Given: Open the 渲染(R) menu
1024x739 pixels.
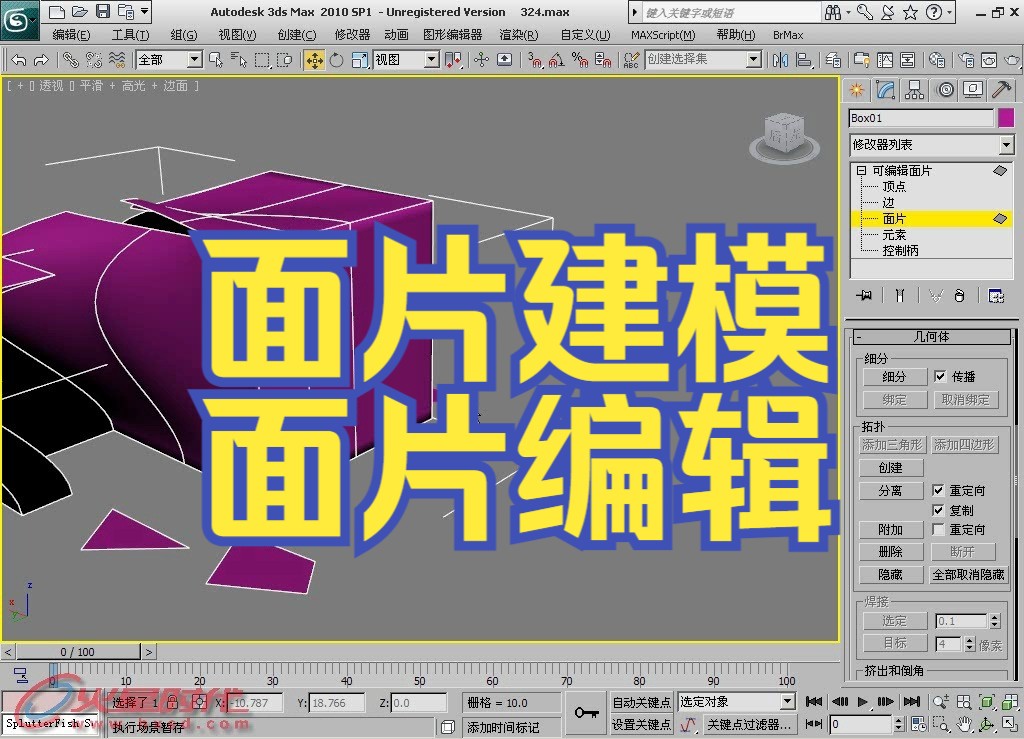Looking at the screenshot, I should 518,33.
